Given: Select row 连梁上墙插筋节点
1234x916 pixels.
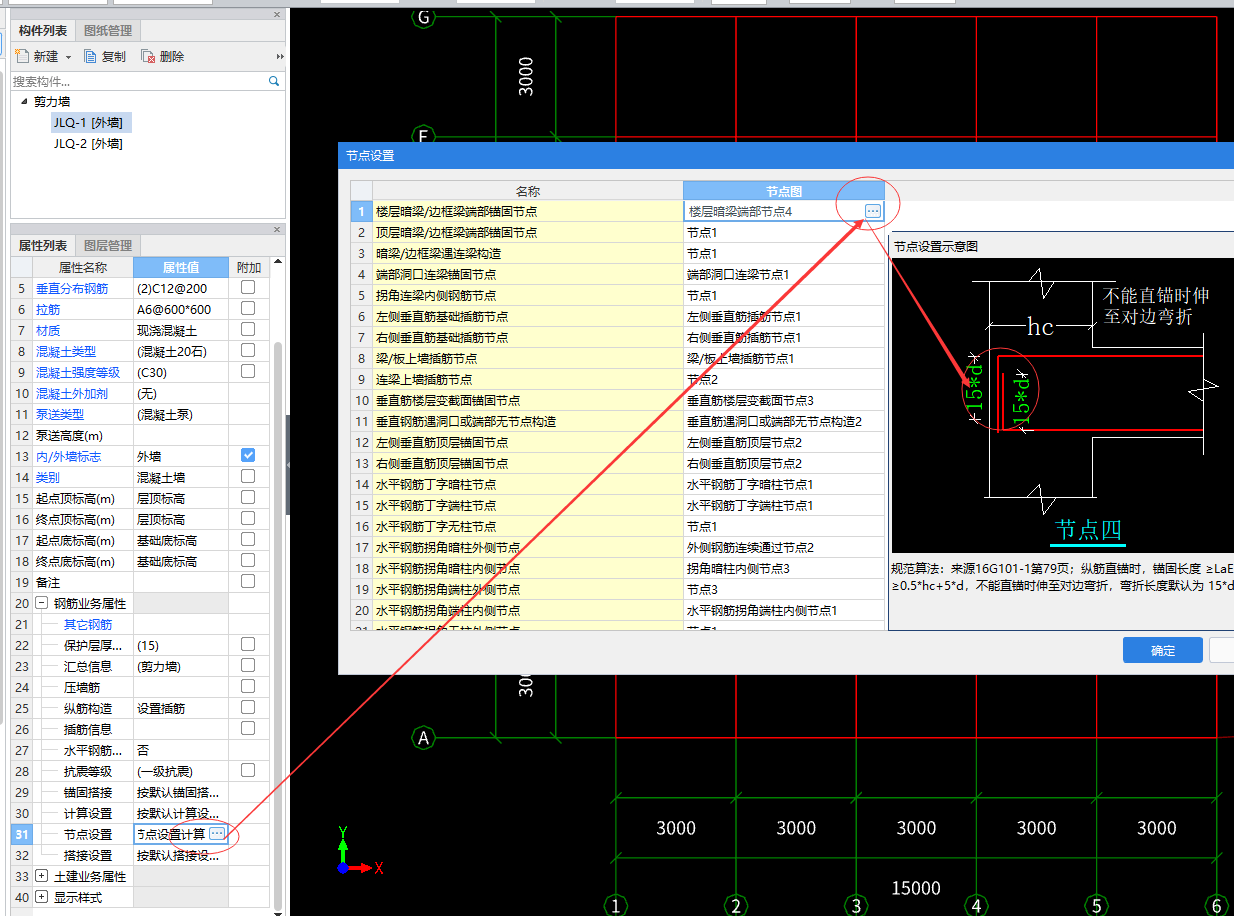Looking at the screenshot, I should [x=528, y=379].
